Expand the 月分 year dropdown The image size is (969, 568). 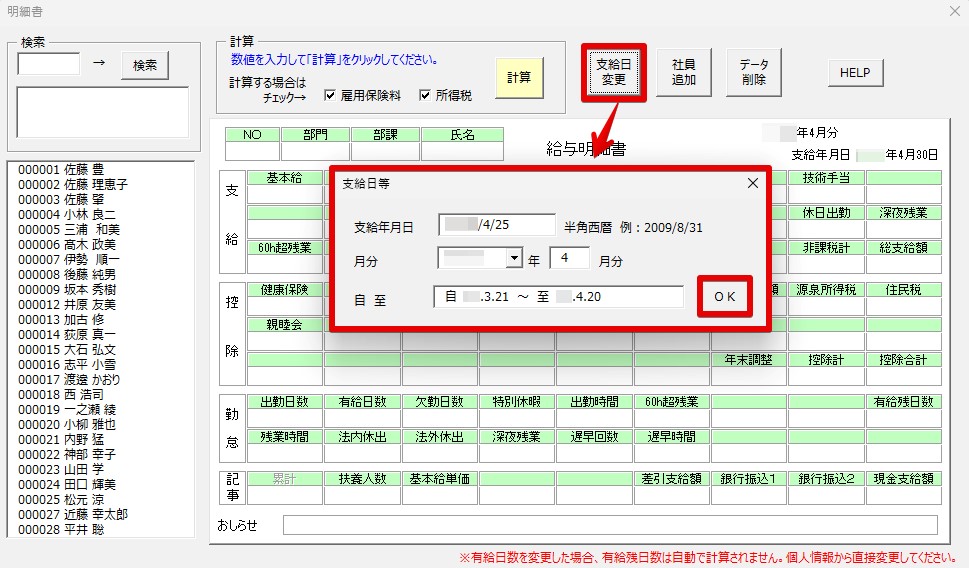coord(515,259)
